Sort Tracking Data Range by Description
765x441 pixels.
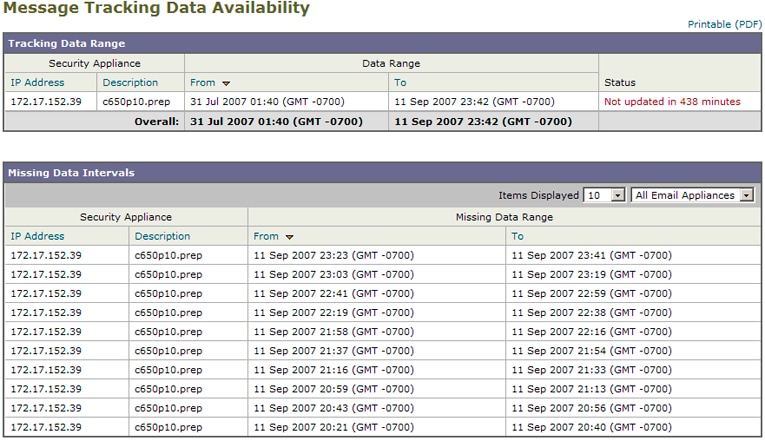click(130, 82)
